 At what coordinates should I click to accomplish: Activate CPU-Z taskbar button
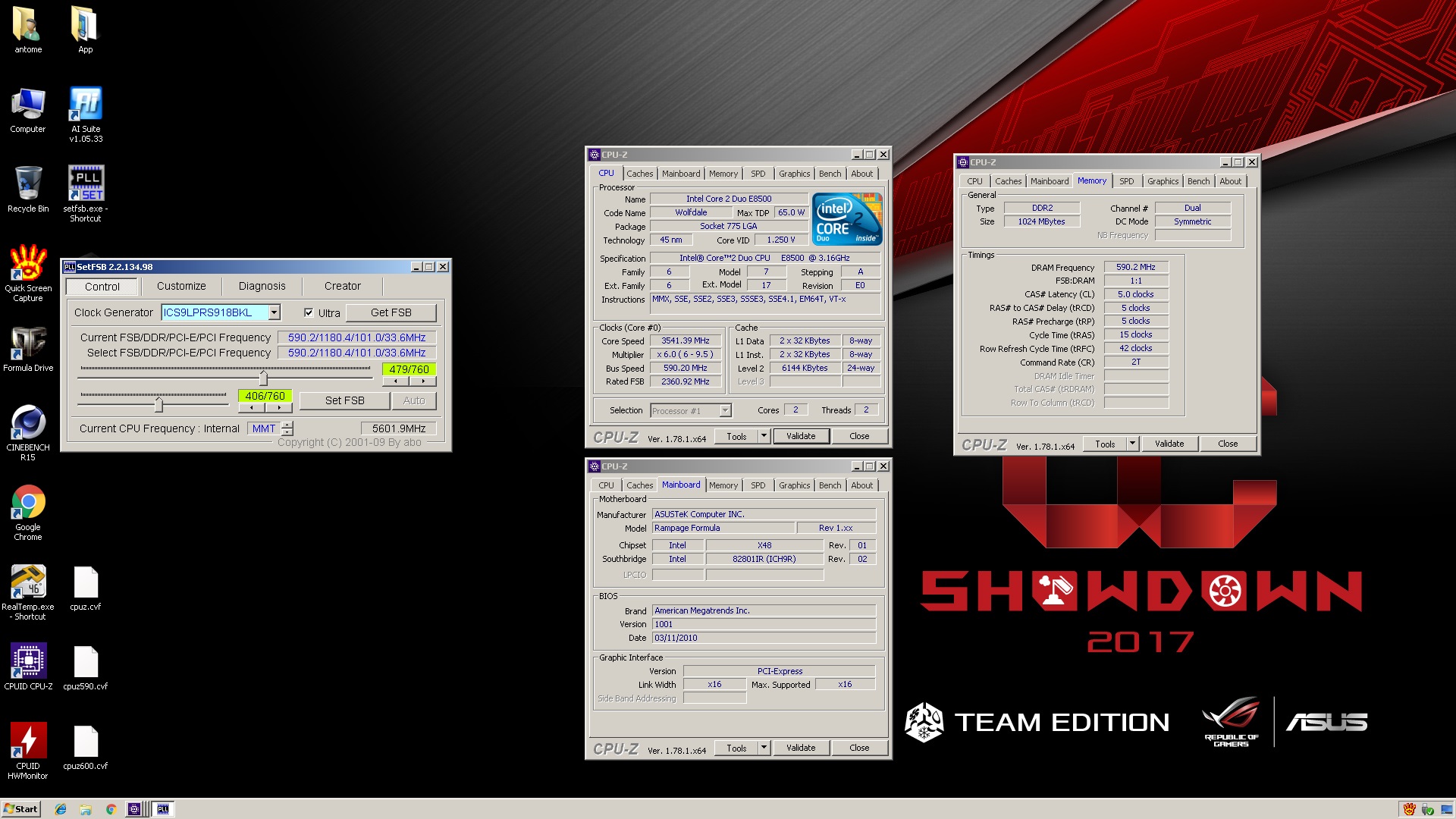coord(135,809)
